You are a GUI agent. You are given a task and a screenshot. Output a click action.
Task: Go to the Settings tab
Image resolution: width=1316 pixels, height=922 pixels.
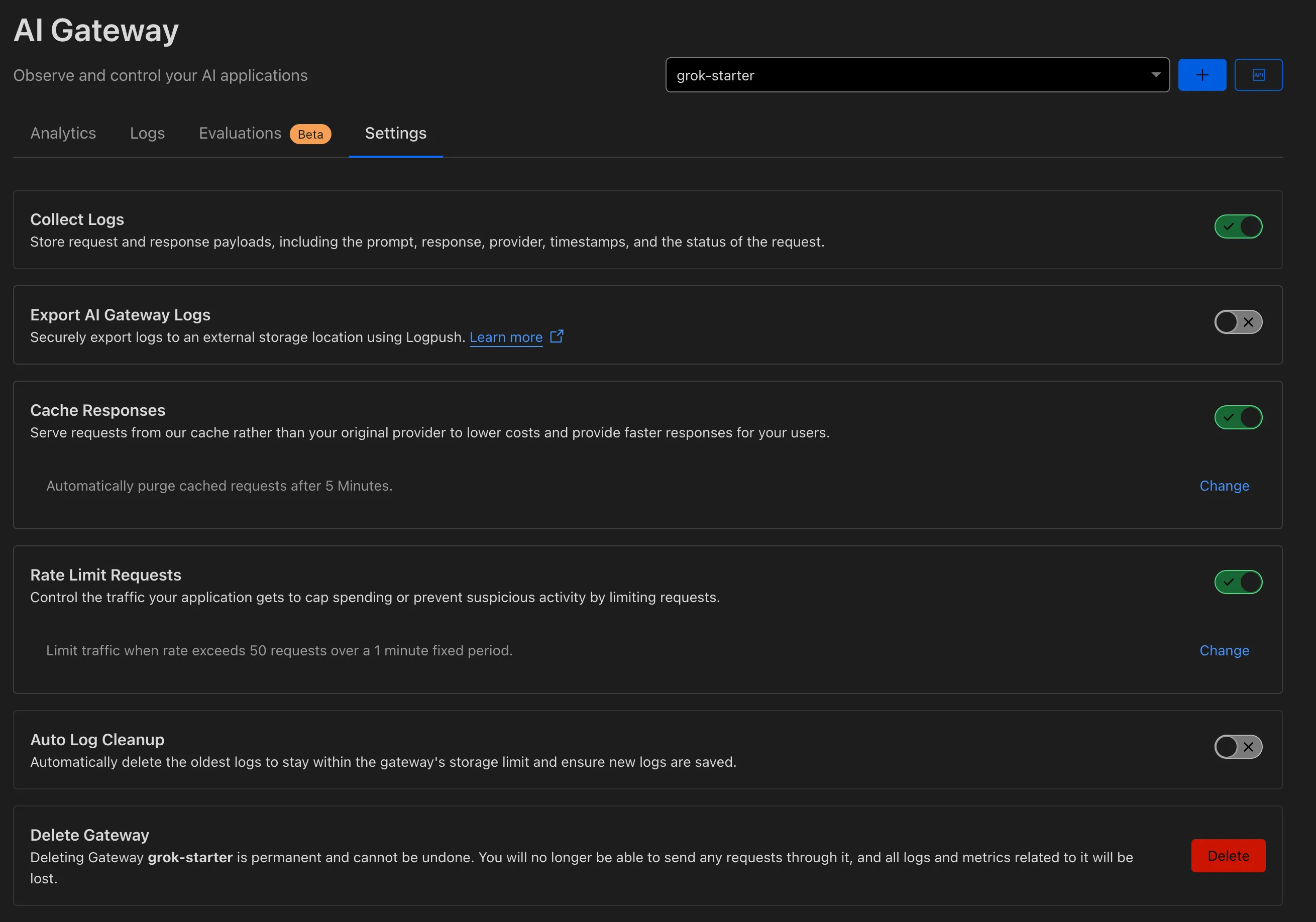[395, 133]
